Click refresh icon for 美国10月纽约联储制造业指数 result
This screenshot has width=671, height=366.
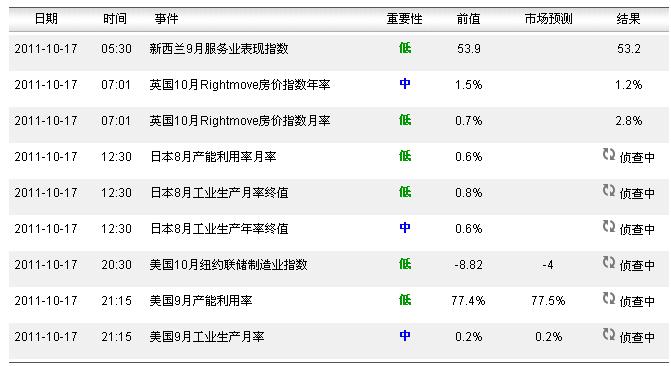click(609, 262)
